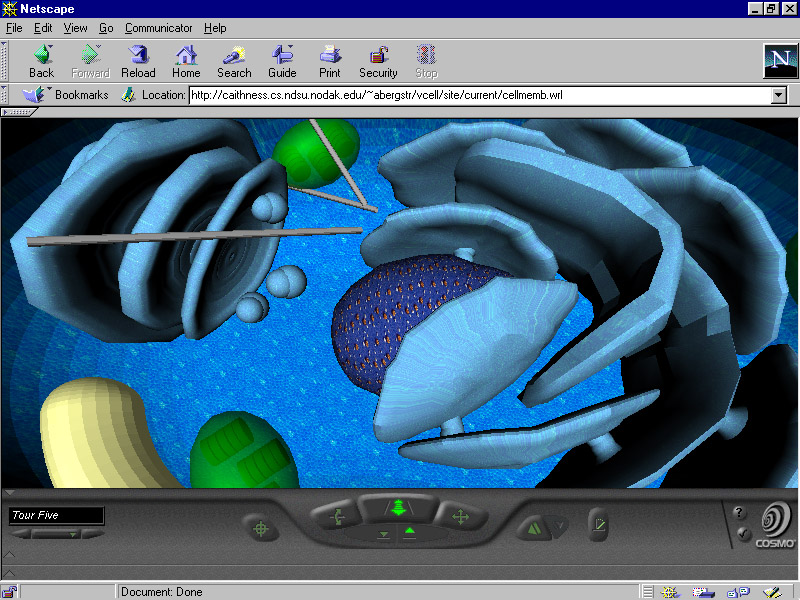Open the Communicator menu
Viewport: 800px width, 600px height.
click(159, 28)
